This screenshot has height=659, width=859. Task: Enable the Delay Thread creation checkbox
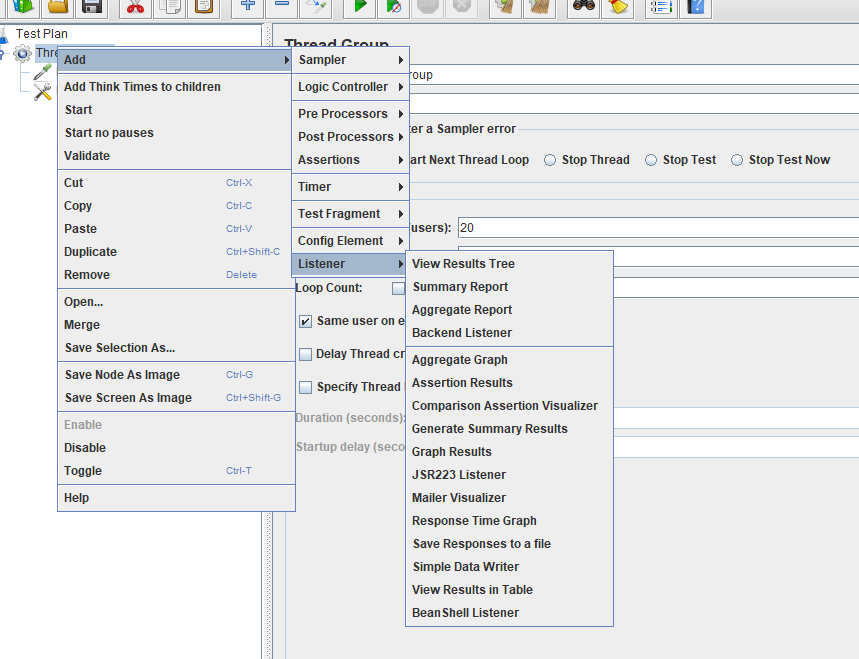(x=306, y=354)
